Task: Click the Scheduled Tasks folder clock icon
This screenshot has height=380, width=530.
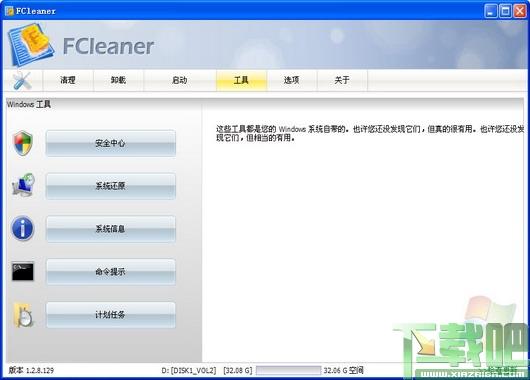Action: pos(23,315)
